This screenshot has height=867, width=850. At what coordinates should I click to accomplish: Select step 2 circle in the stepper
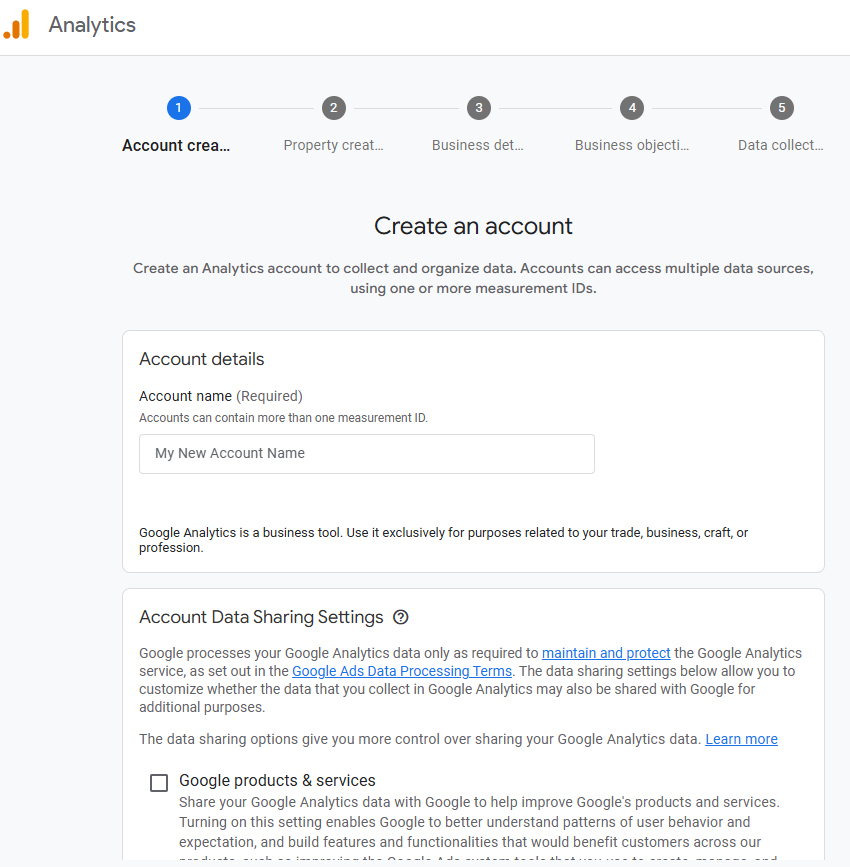click(x=333, y=108)
